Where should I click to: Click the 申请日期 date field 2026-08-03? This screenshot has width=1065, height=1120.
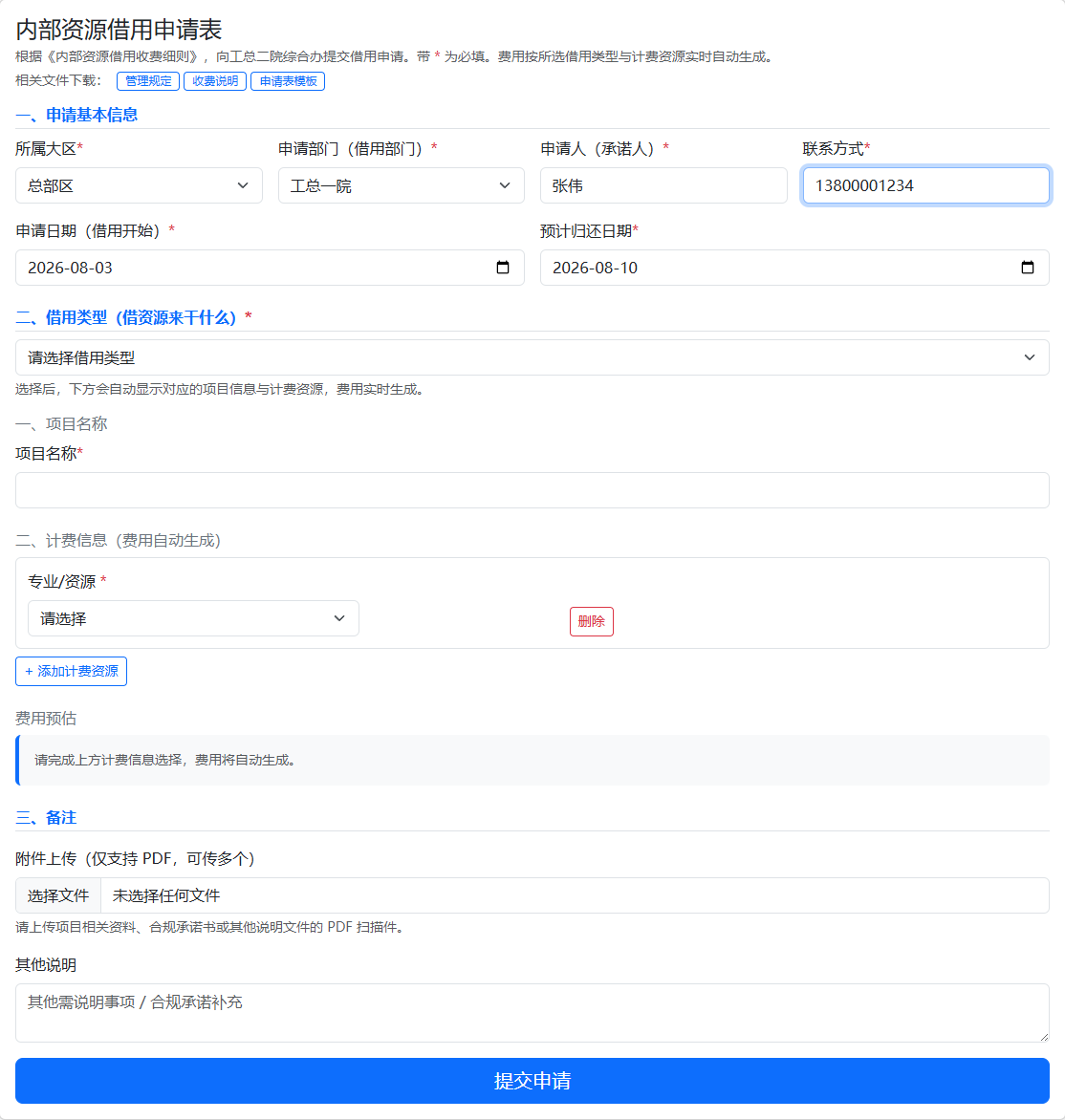pos(270,268)
